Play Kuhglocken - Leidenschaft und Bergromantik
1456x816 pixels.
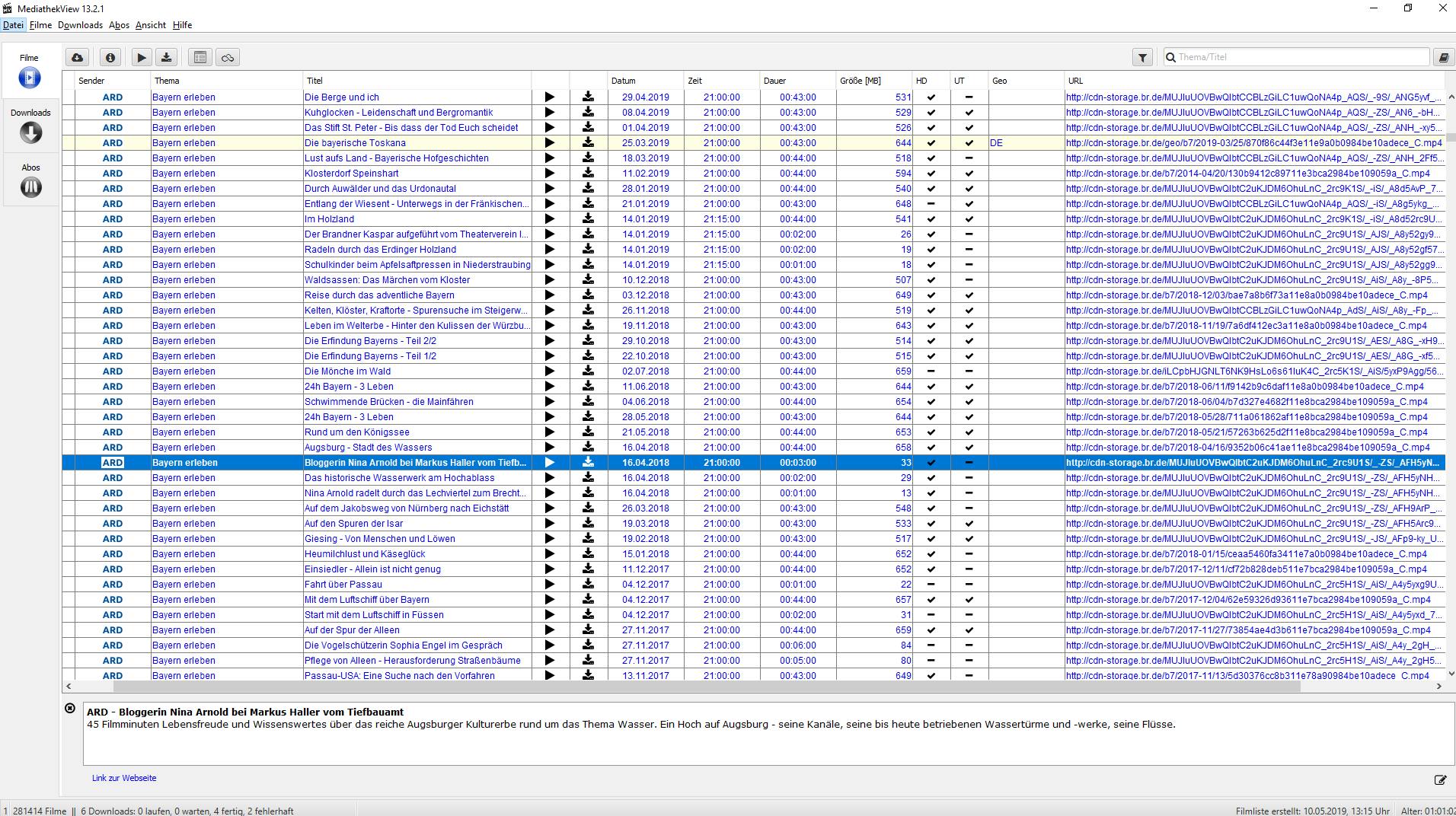click(550, 113)
